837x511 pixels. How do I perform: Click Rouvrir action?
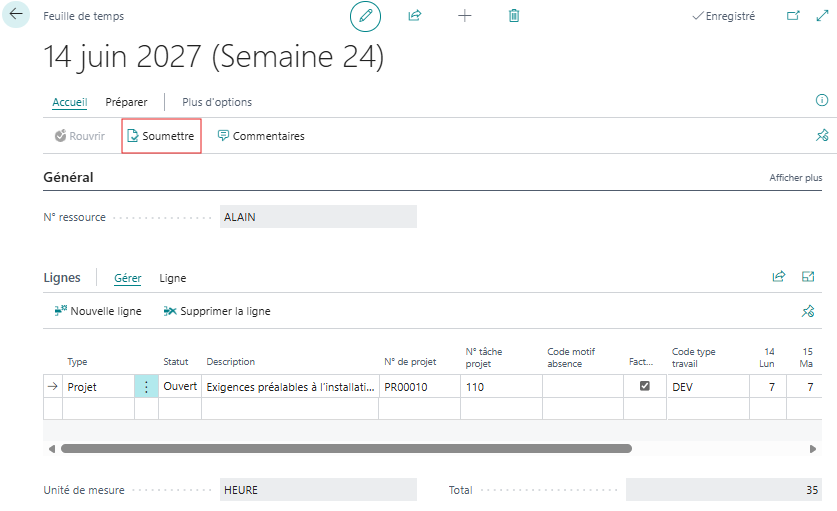click(80, 136)
